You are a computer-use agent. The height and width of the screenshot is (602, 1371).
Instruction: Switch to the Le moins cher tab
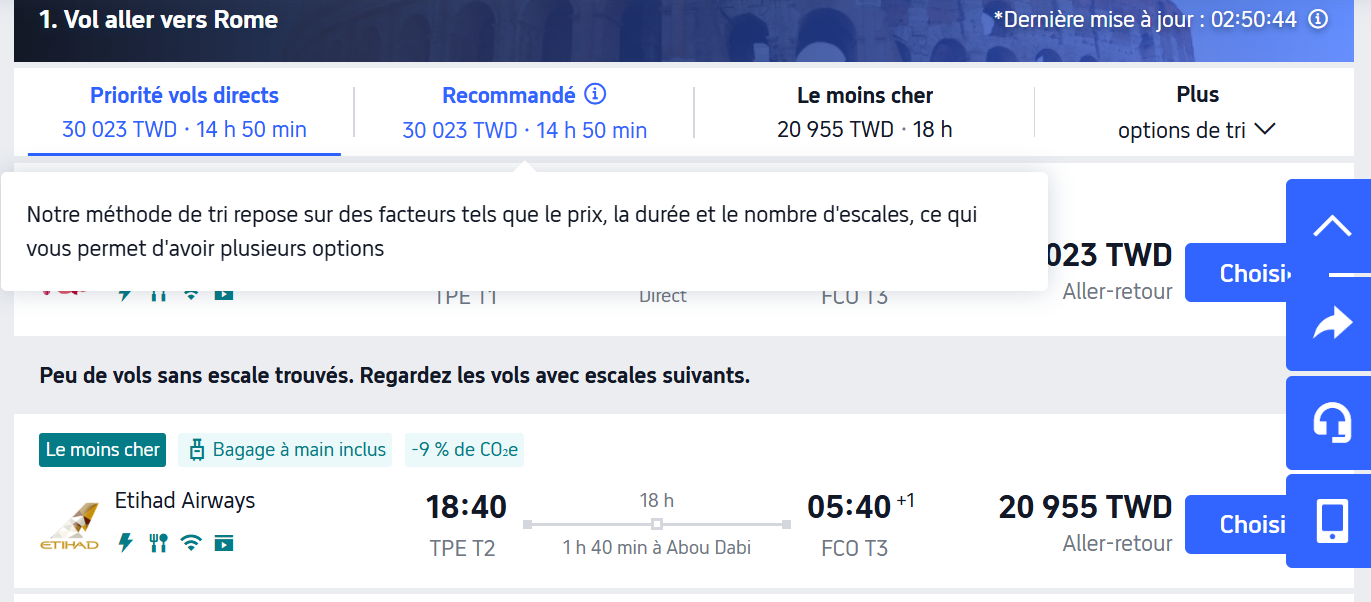click(x=864, y=112)
